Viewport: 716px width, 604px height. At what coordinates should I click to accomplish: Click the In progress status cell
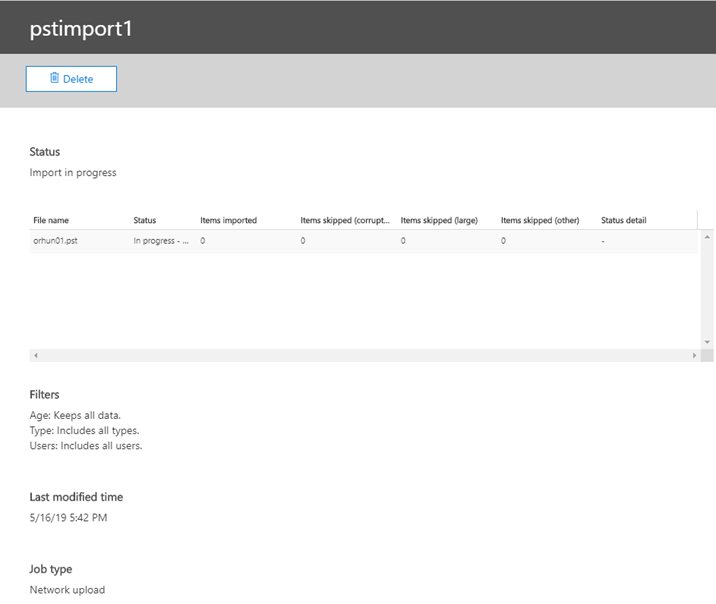(161, 241)
